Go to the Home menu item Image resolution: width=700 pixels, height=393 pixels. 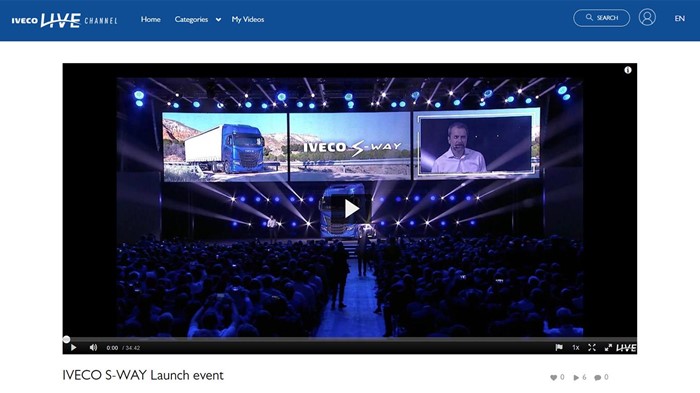tap(150, 19)
